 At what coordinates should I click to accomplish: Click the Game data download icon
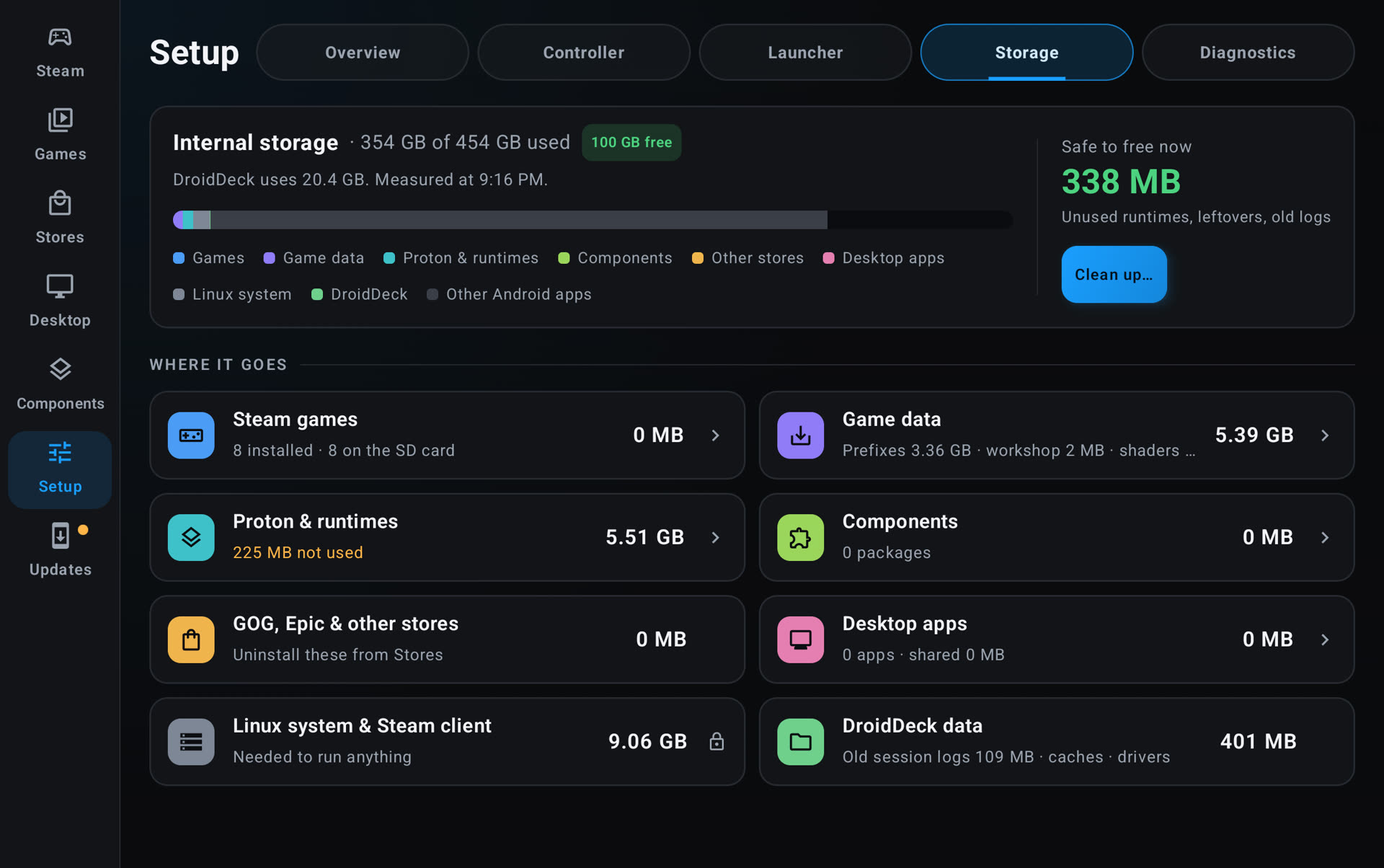[800, 435]
